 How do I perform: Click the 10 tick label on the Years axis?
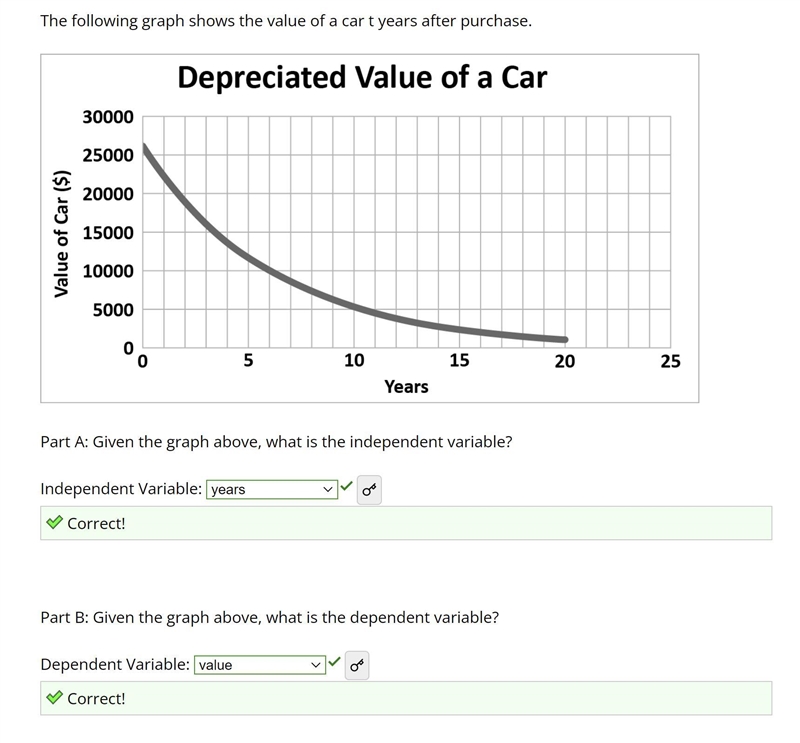click(x=354, y=360)
